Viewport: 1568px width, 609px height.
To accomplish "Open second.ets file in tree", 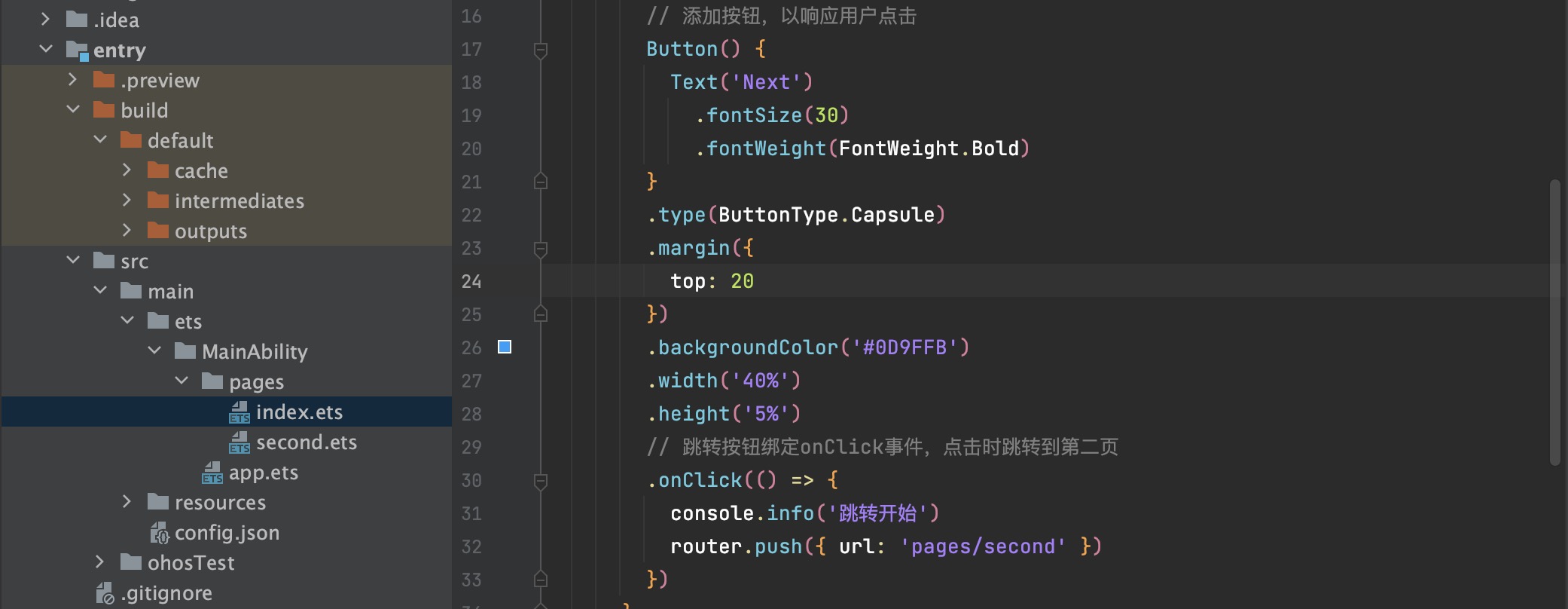I will tap(307, 442).
